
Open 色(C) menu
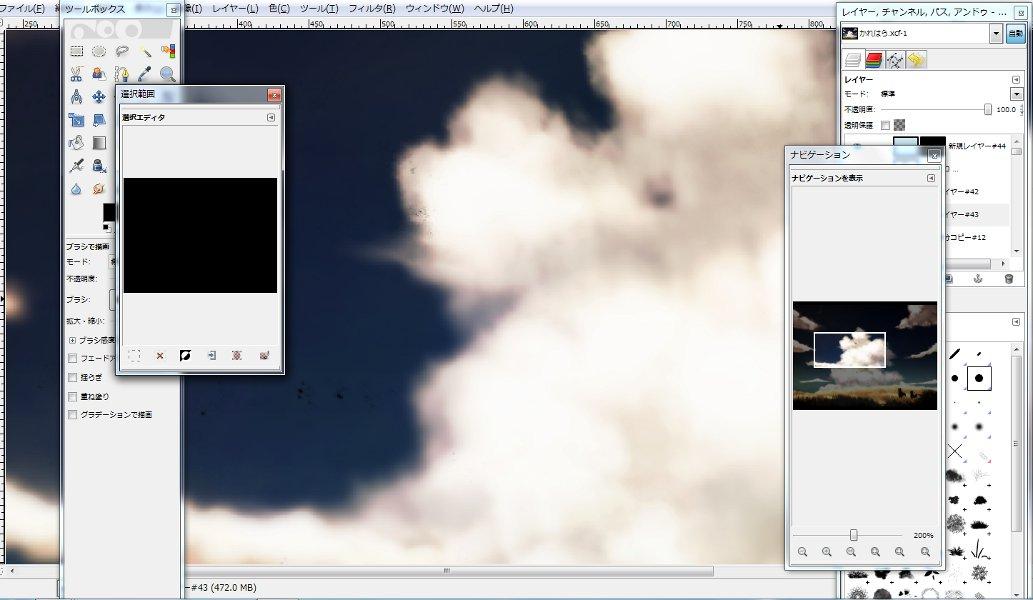279,9
